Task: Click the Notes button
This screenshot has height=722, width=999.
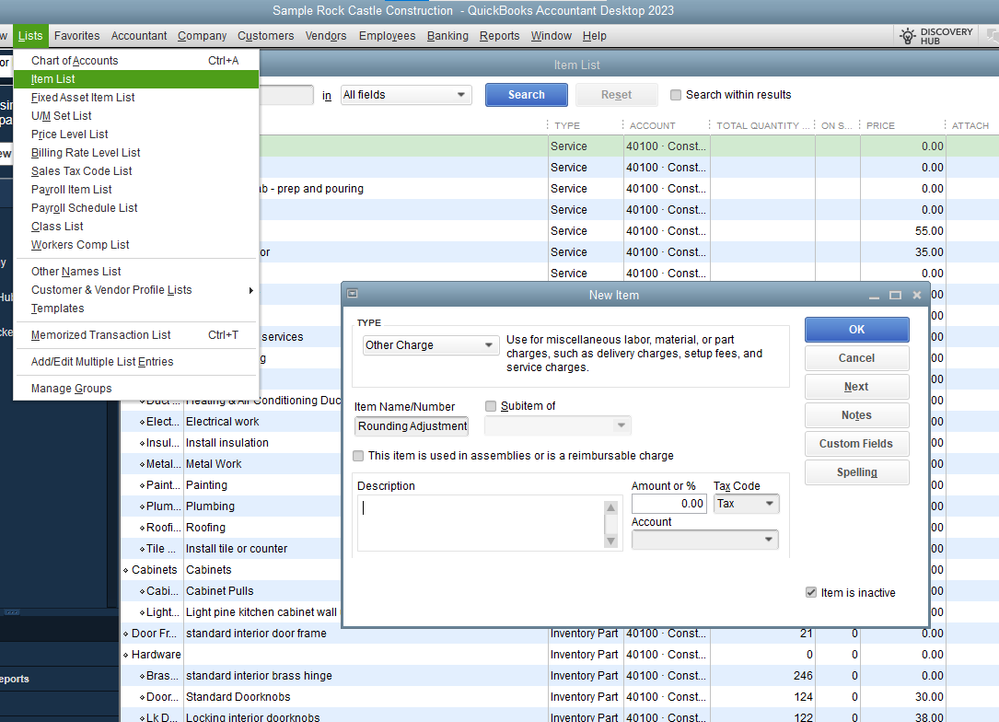Action: pyautogui.click(x=856, y=415)
